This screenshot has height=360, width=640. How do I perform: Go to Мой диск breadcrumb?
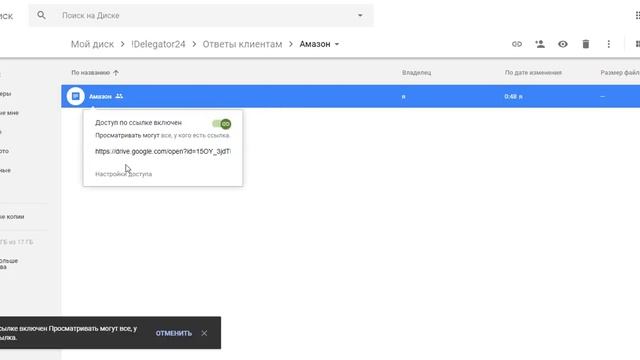(x=92, y=44)
